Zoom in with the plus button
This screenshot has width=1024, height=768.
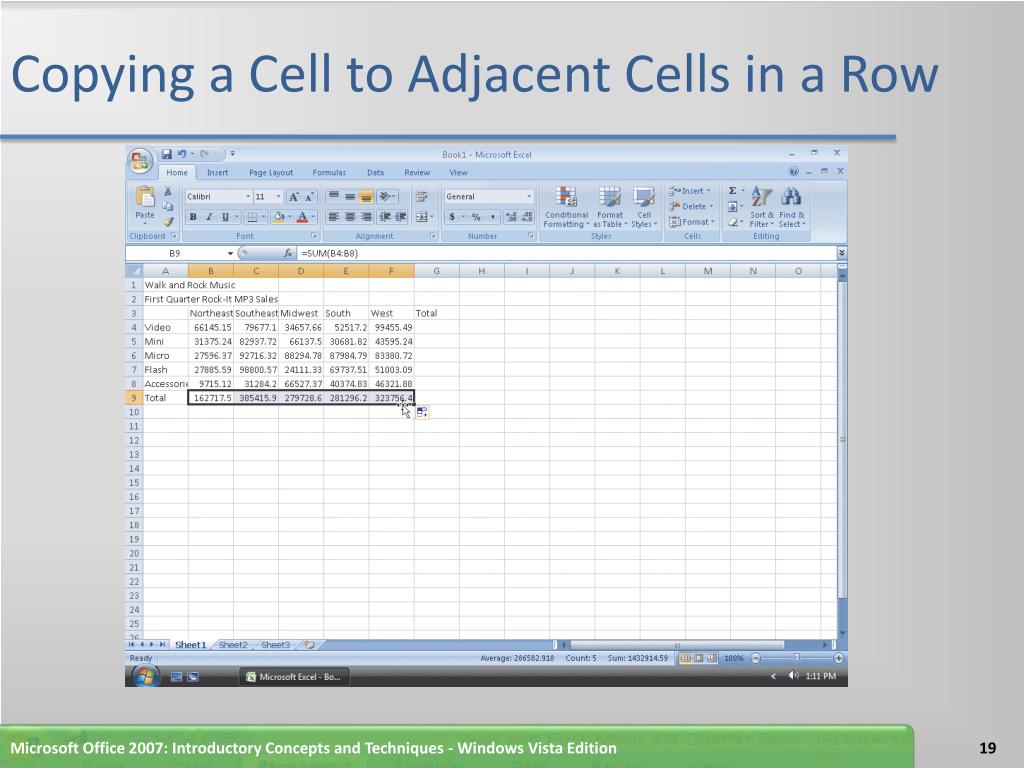tap(839, 658)
